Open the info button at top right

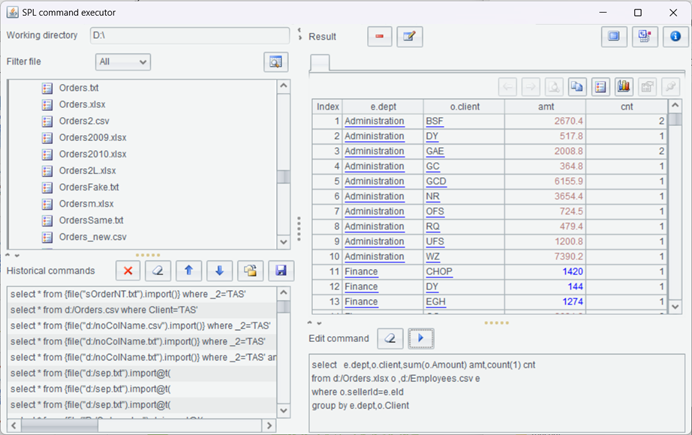click(x=674, y=37)
